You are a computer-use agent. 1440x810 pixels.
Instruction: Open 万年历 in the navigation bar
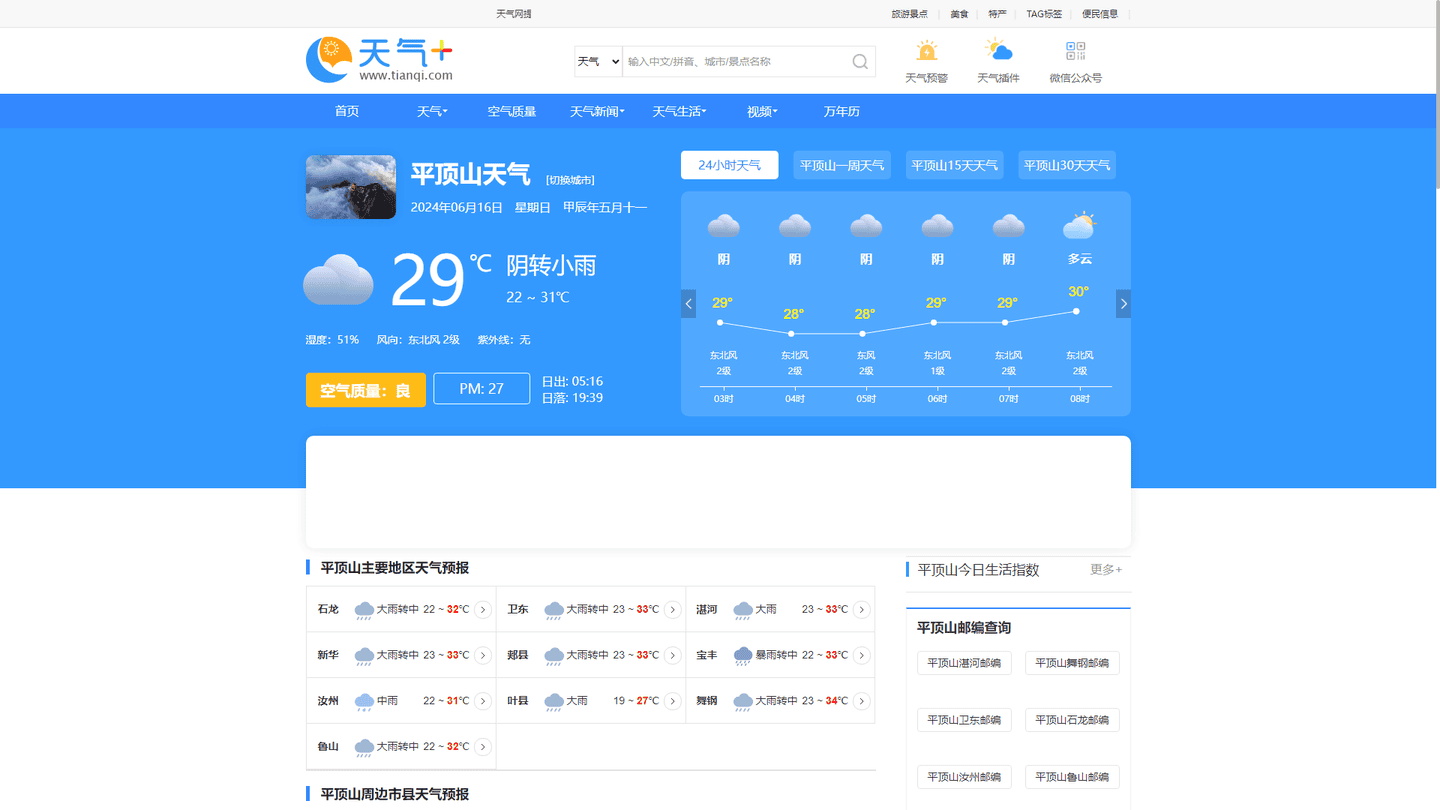pyautogui.click(x=842, y=111)
